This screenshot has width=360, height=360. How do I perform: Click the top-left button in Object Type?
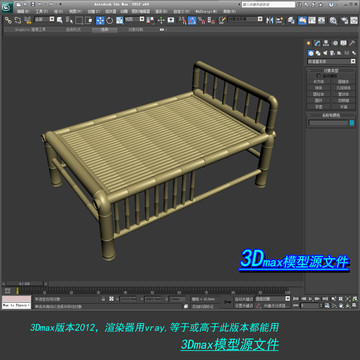pos(319,82)
